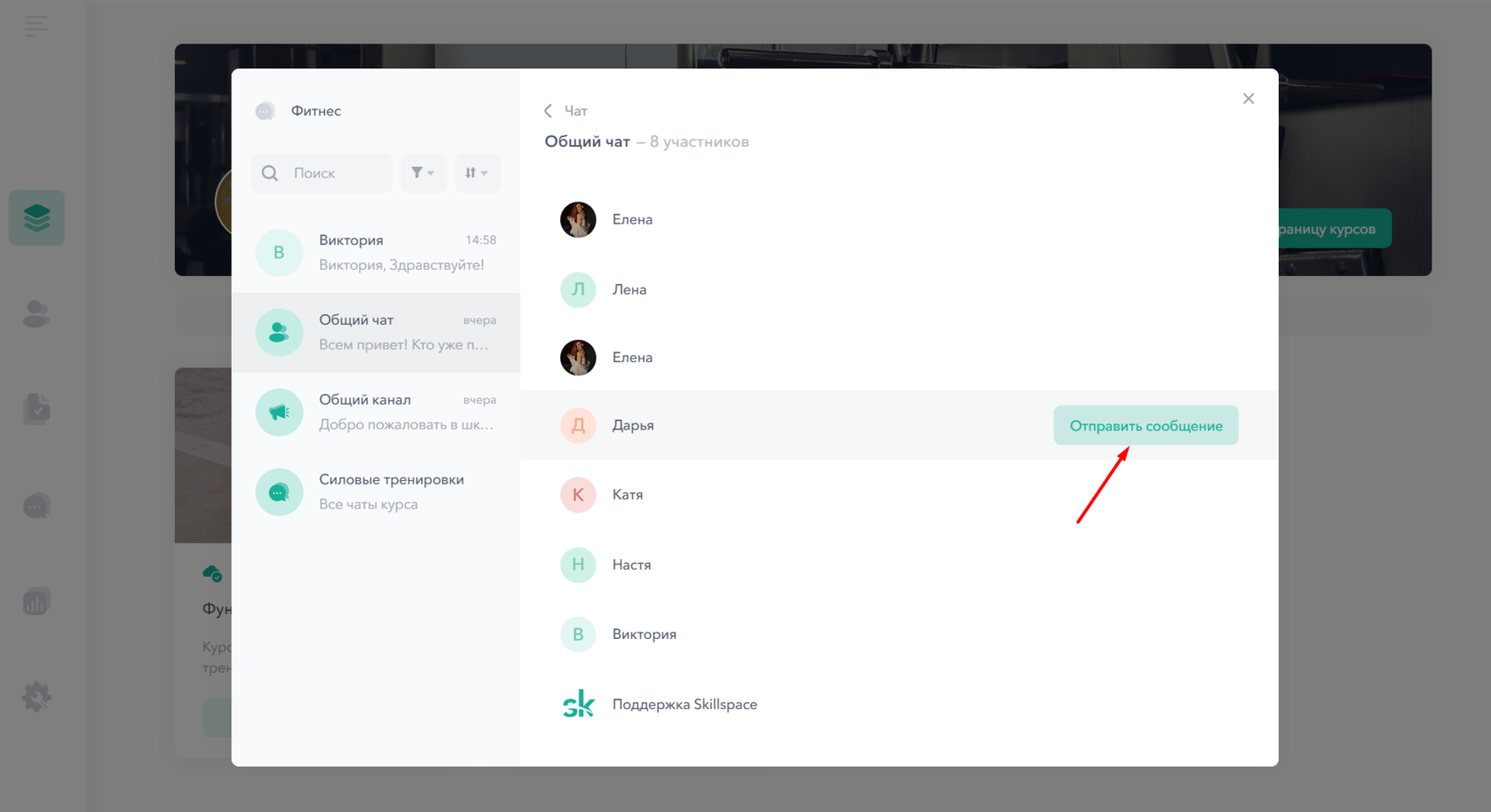Click the second Елена participant name

coord(632,358)
